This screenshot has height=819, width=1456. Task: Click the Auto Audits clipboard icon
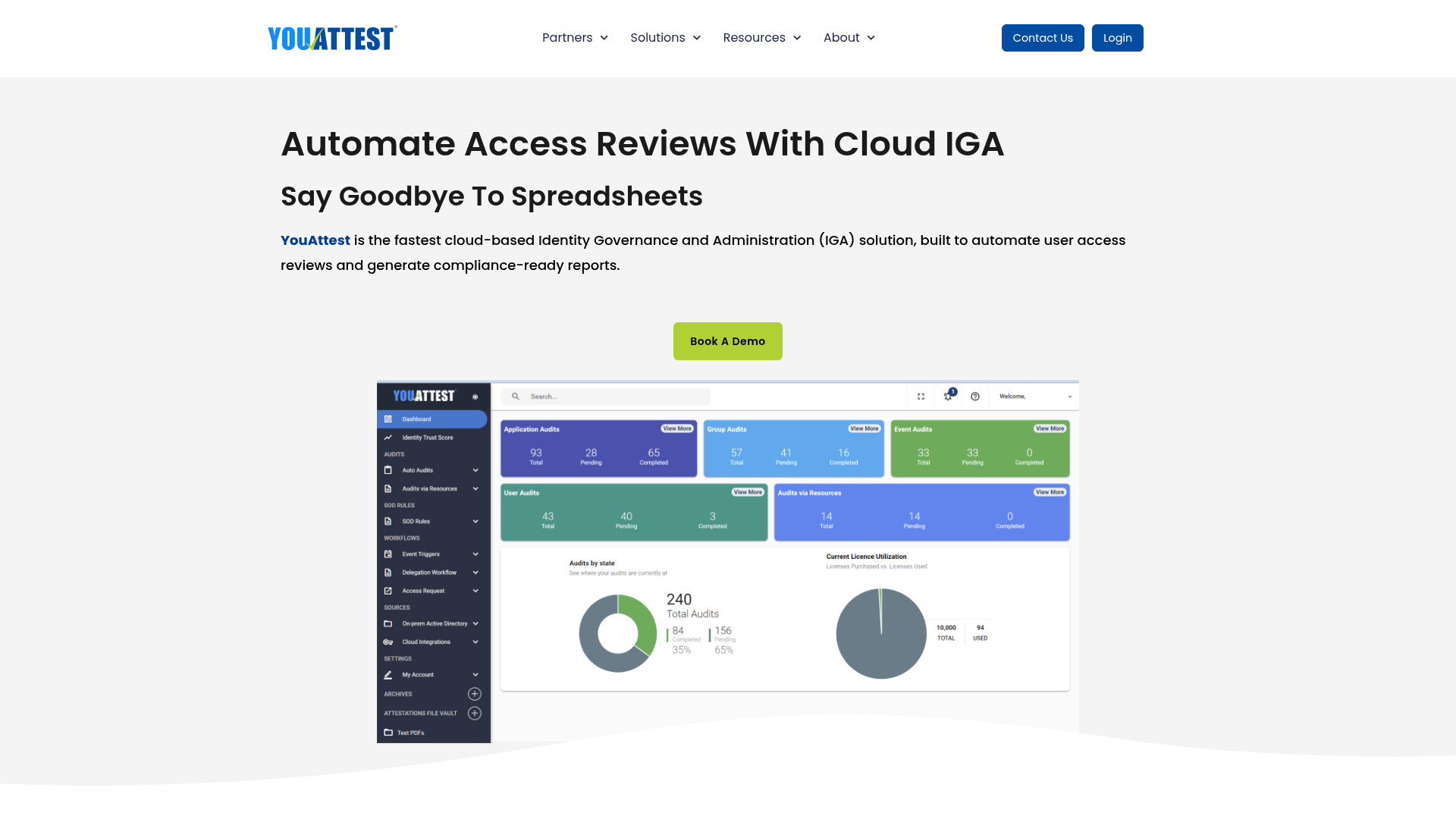388,470
